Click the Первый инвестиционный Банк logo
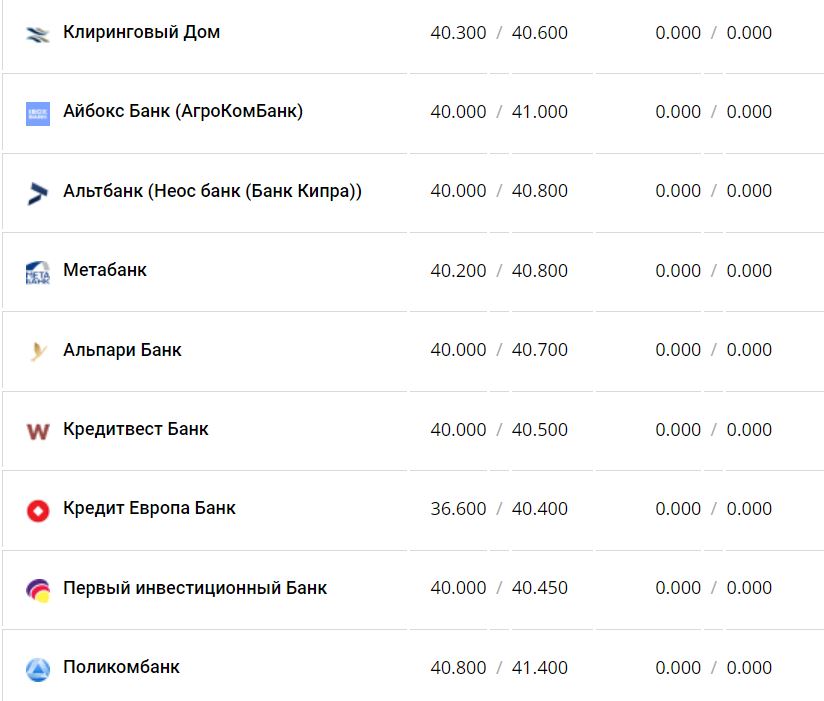 (x=37, y=589)
